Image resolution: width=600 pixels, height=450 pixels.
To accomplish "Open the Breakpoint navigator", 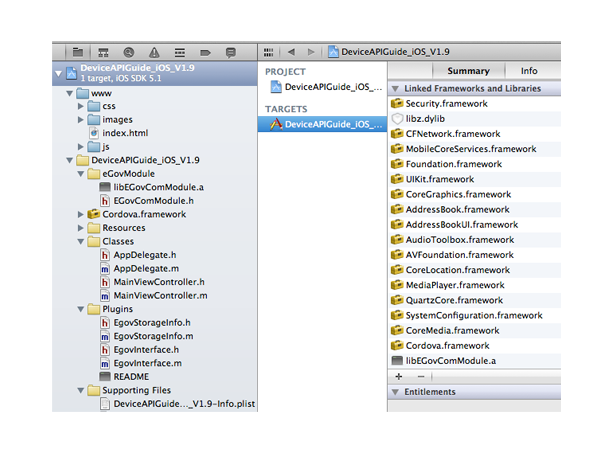I will pyautogui.click(x=205, y=51).
